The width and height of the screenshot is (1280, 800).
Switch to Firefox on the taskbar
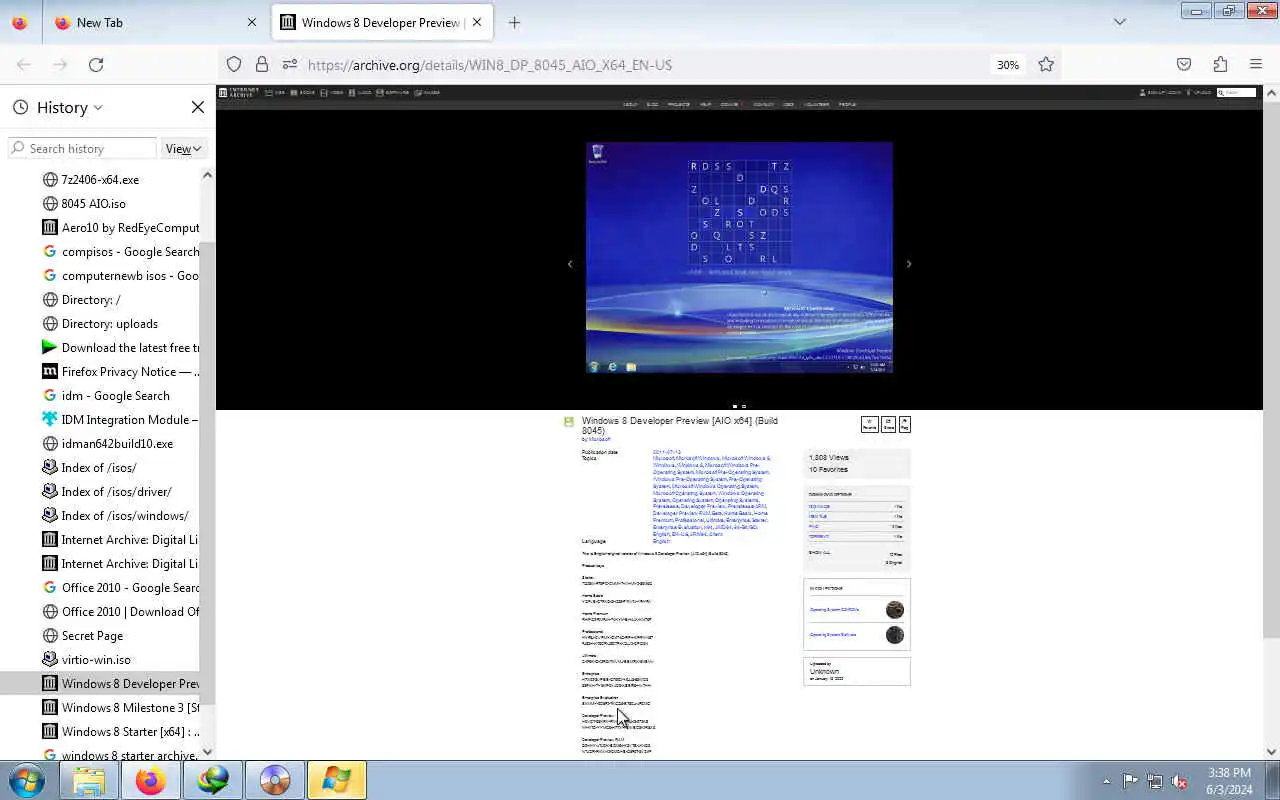pos(151,780)
